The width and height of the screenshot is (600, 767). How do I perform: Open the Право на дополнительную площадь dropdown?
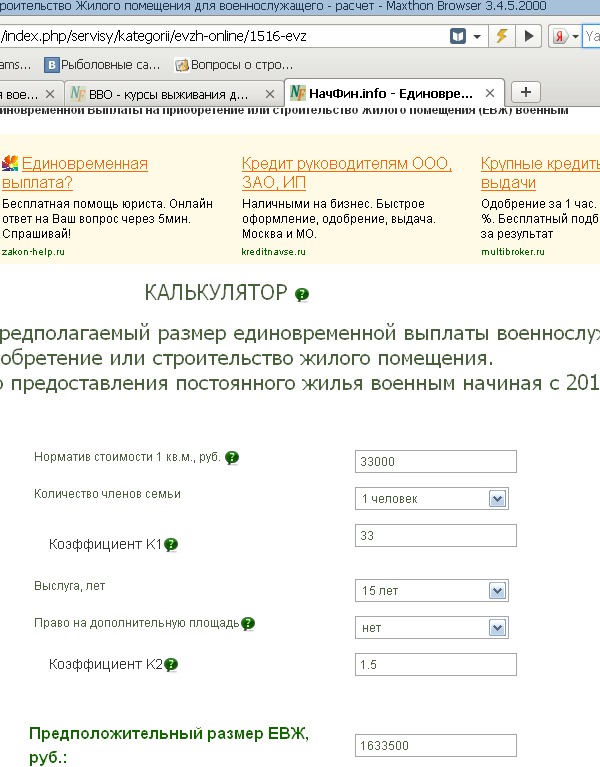coord(432,628)
